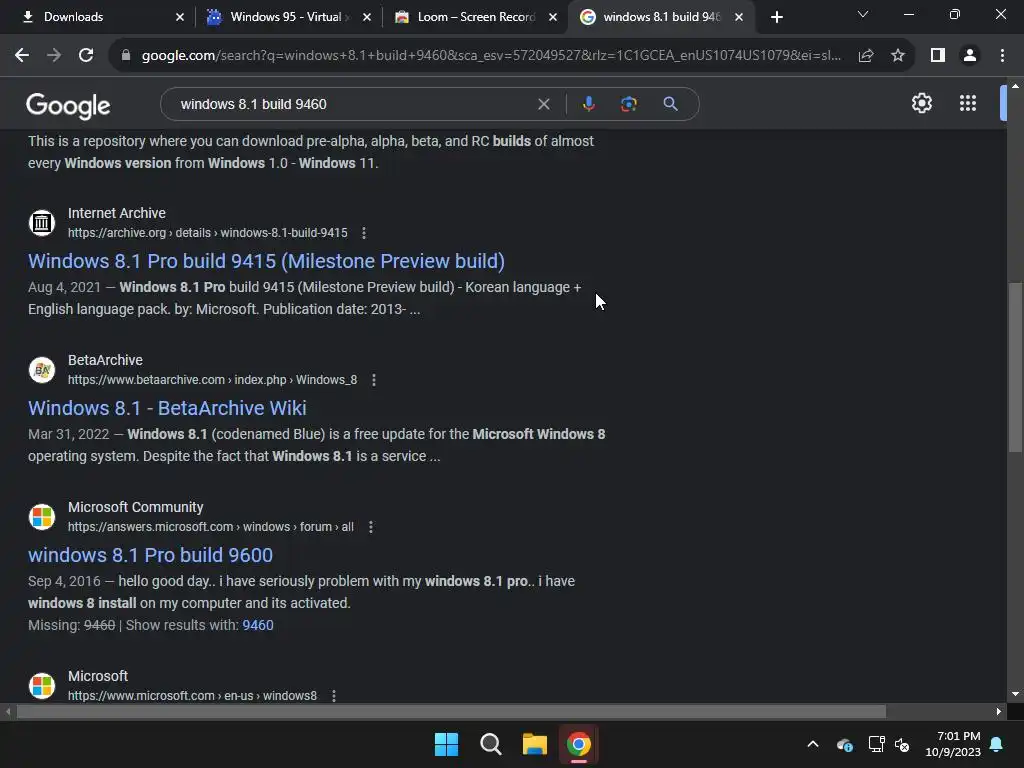Open a new browser tab
Image resolution: width=1024 pixels, height=768 pixels.
tap(776, 17)
